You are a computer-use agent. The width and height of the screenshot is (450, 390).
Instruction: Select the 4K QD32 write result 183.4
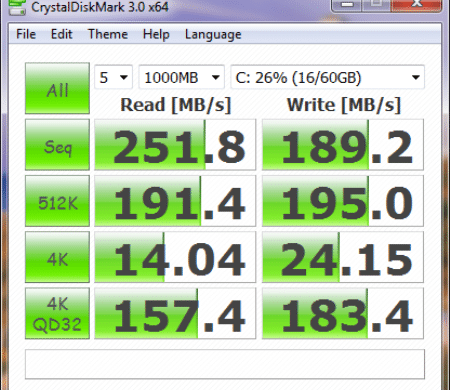pyautogui.click(x=343, y=314)
